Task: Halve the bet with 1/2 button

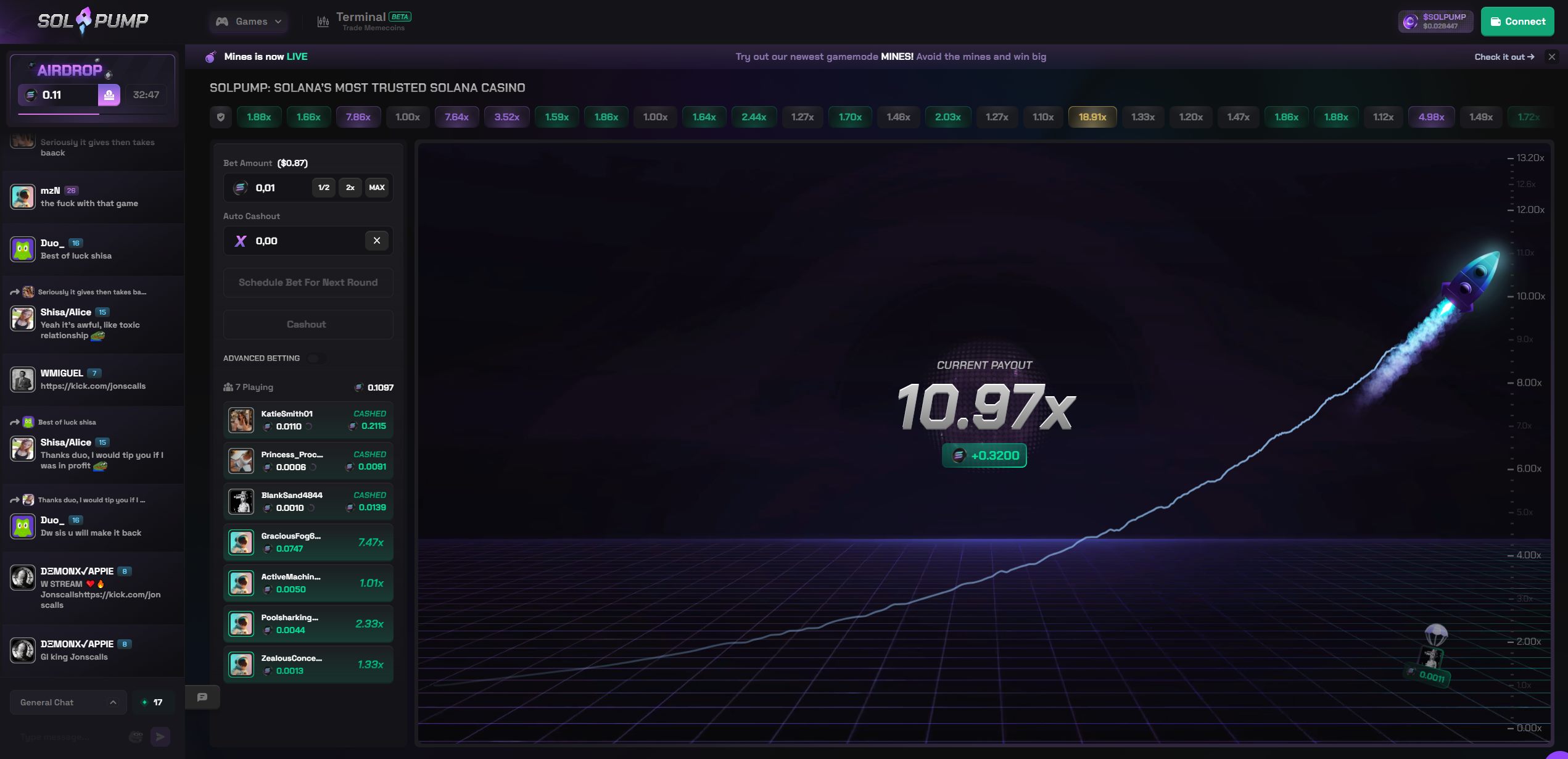Action: point(324,188)
